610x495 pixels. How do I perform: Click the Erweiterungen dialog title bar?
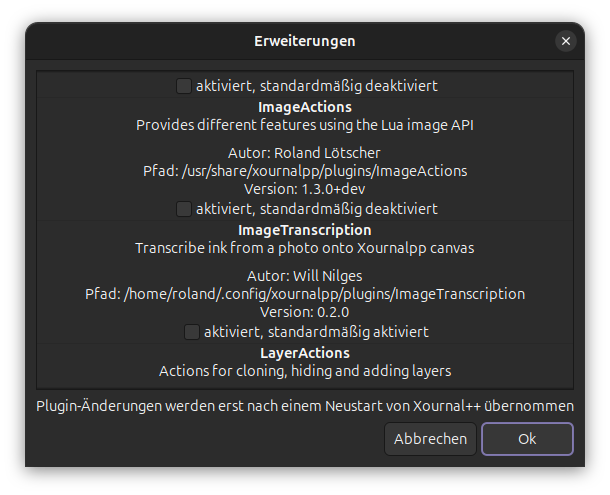click(x=305, y=41)
